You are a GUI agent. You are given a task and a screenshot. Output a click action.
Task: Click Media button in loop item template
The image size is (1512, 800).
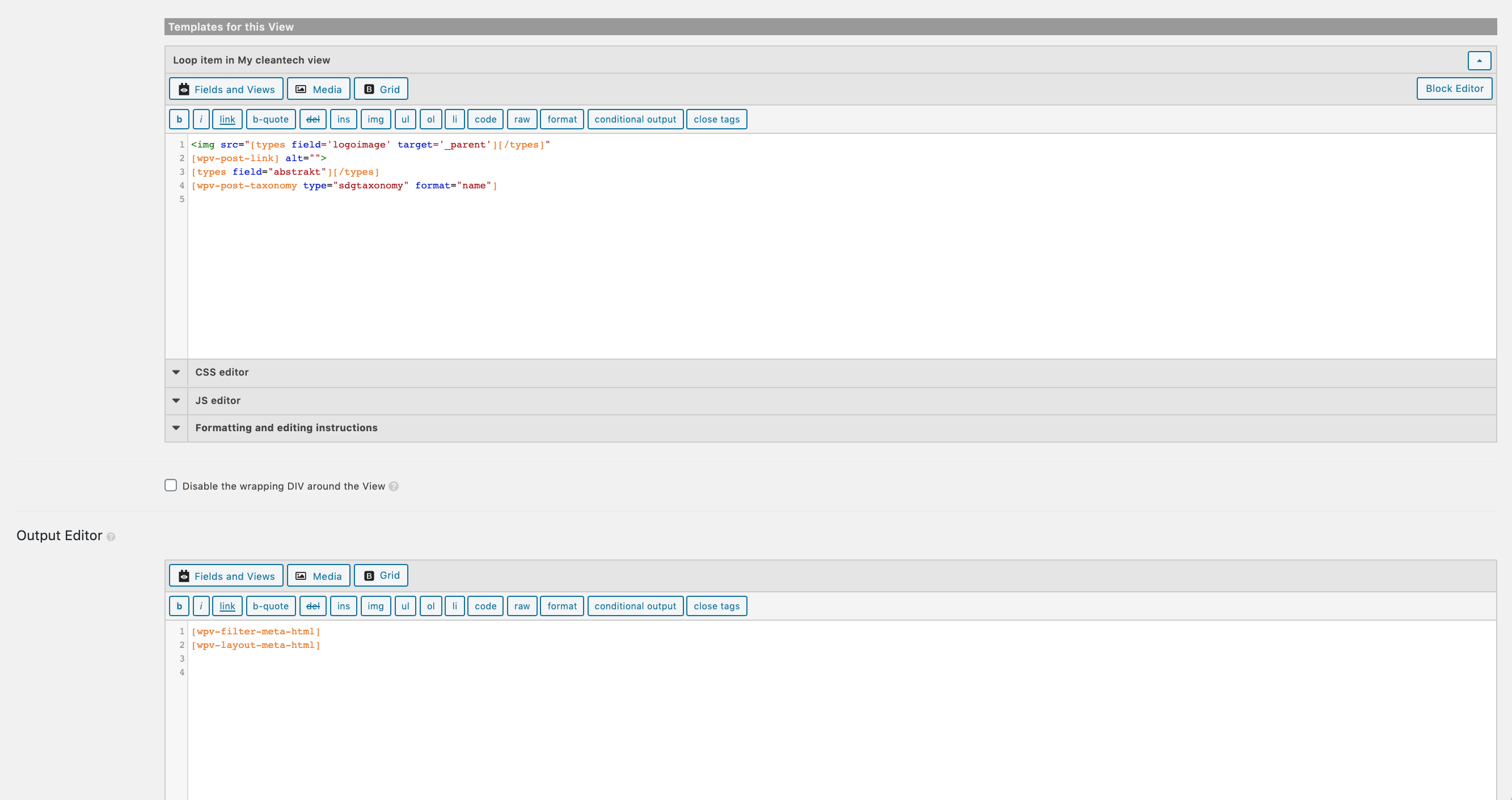pos(319,89)
